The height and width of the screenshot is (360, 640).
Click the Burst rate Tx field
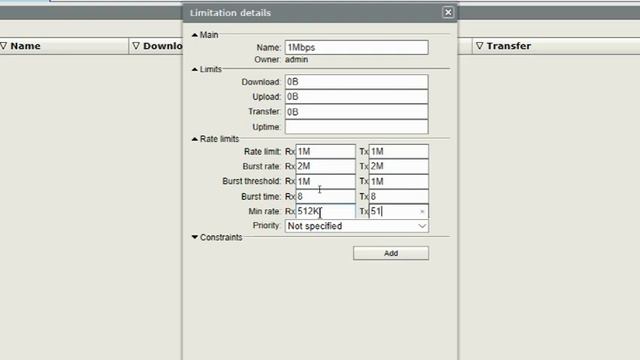[399, 166]
